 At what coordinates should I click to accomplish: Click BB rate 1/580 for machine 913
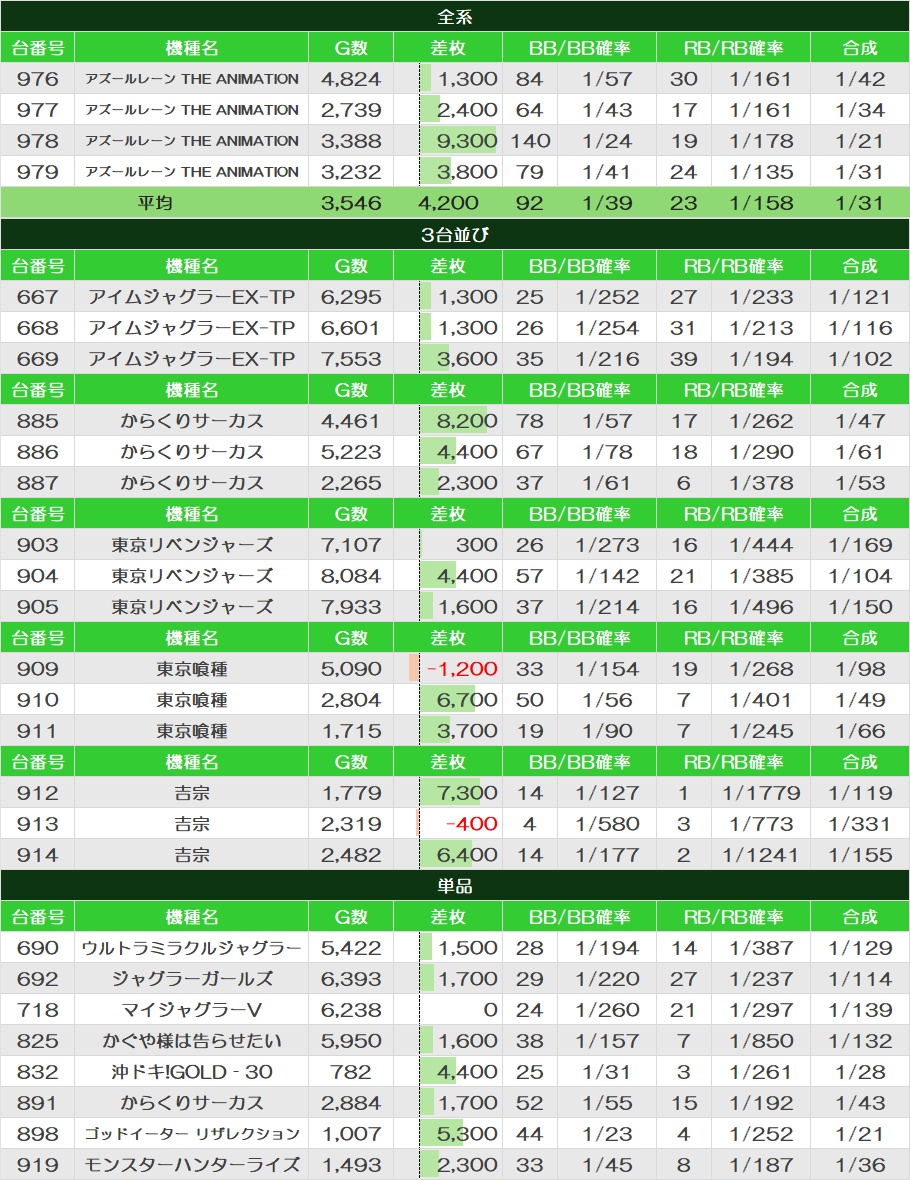coord(607,824)
